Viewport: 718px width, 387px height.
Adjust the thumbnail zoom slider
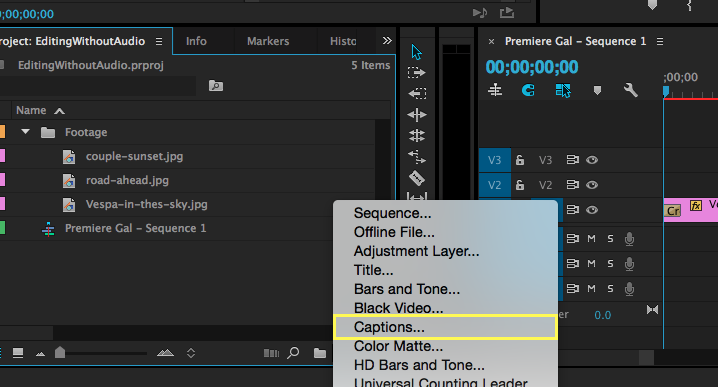[60, 352]
